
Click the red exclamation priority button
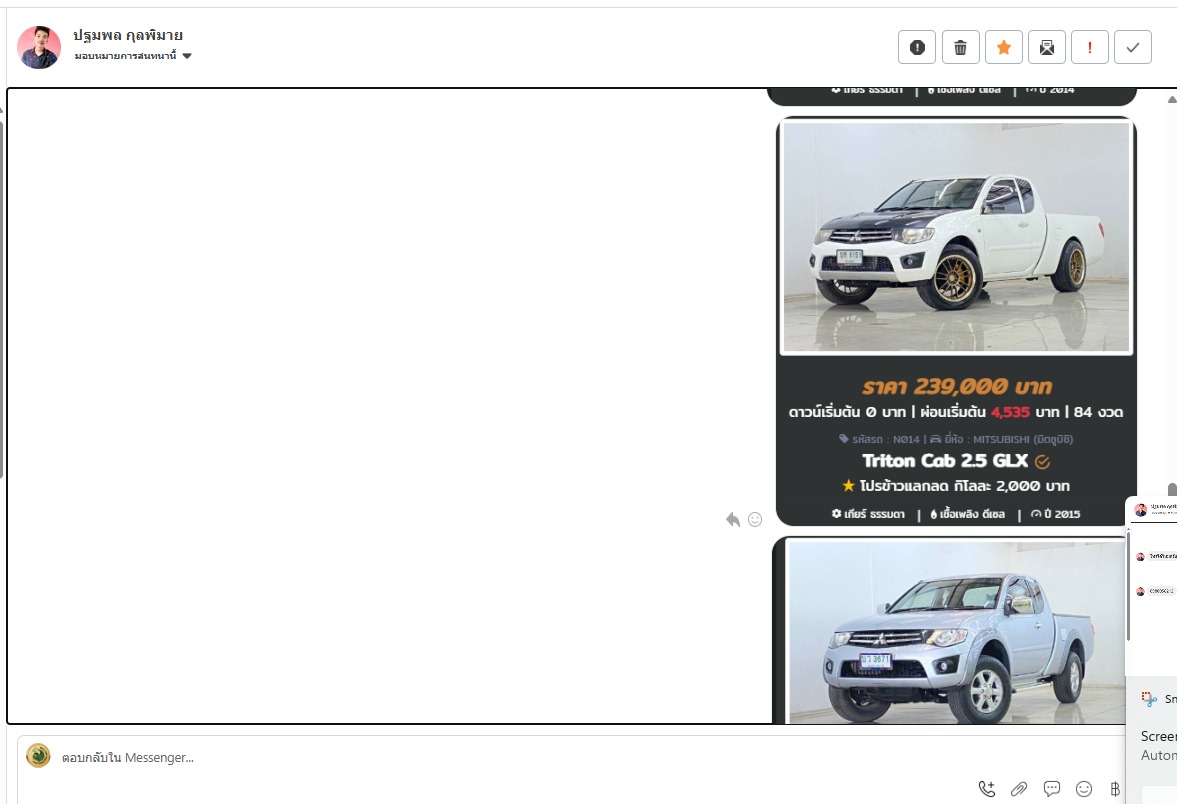(x=1090, y=47)
